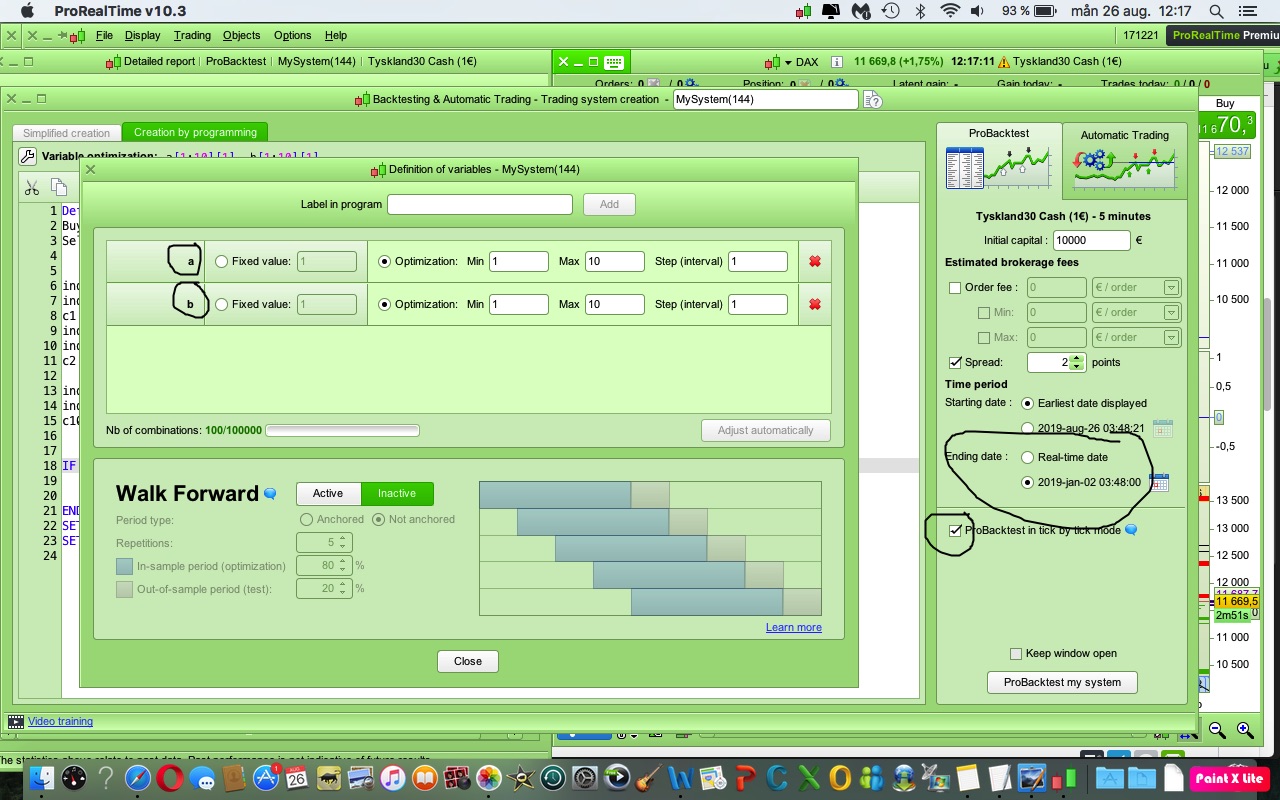Delete variable a with red X
Image resolution: width=1280 pixels, height=800 pixels.
pos(815,261)
